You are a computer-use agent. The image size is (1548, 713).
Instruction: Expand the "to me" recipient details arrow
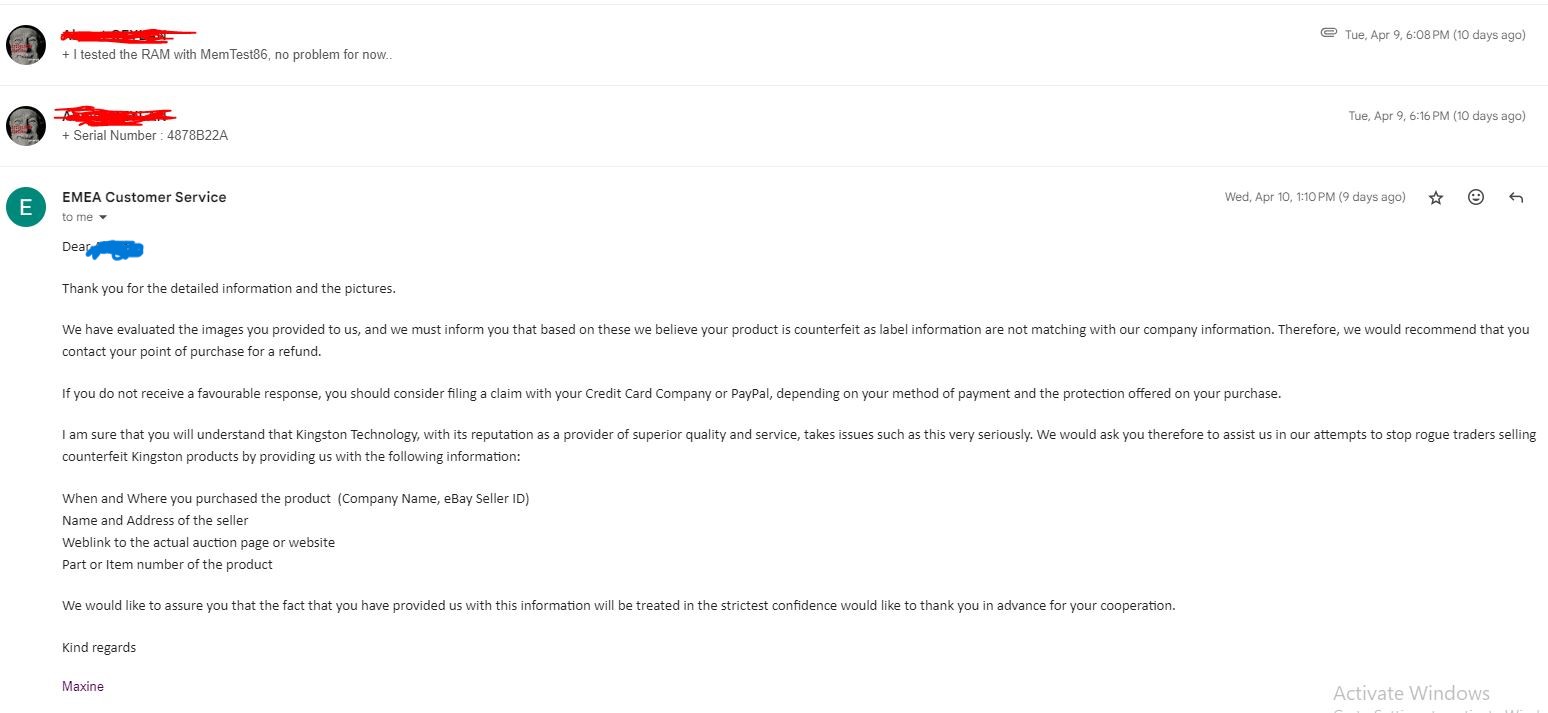click(102, 218)
